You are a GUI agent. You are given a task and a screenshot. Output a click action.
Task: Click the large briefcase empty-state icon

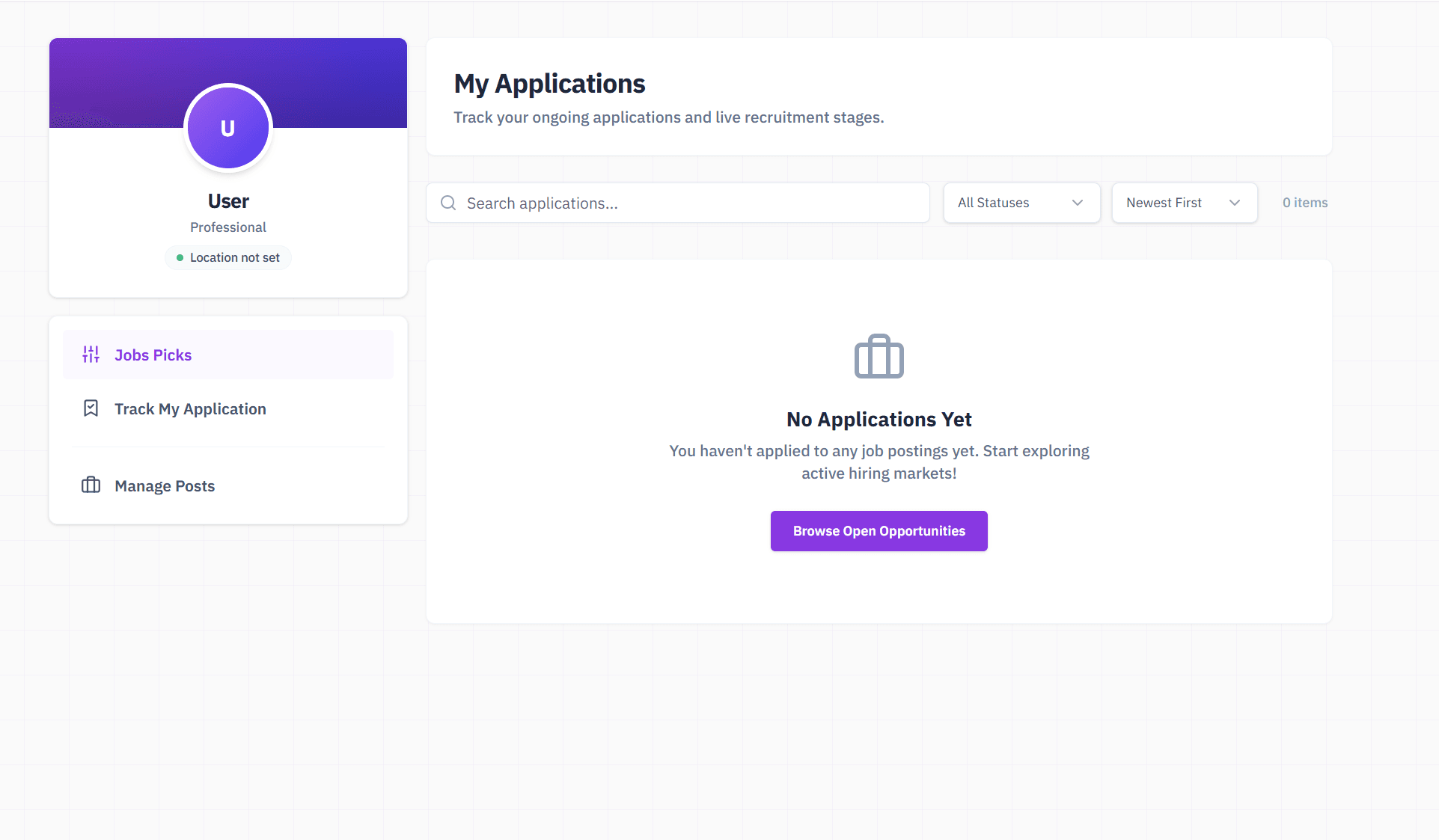pyautogui.click(x=879, y=356)
